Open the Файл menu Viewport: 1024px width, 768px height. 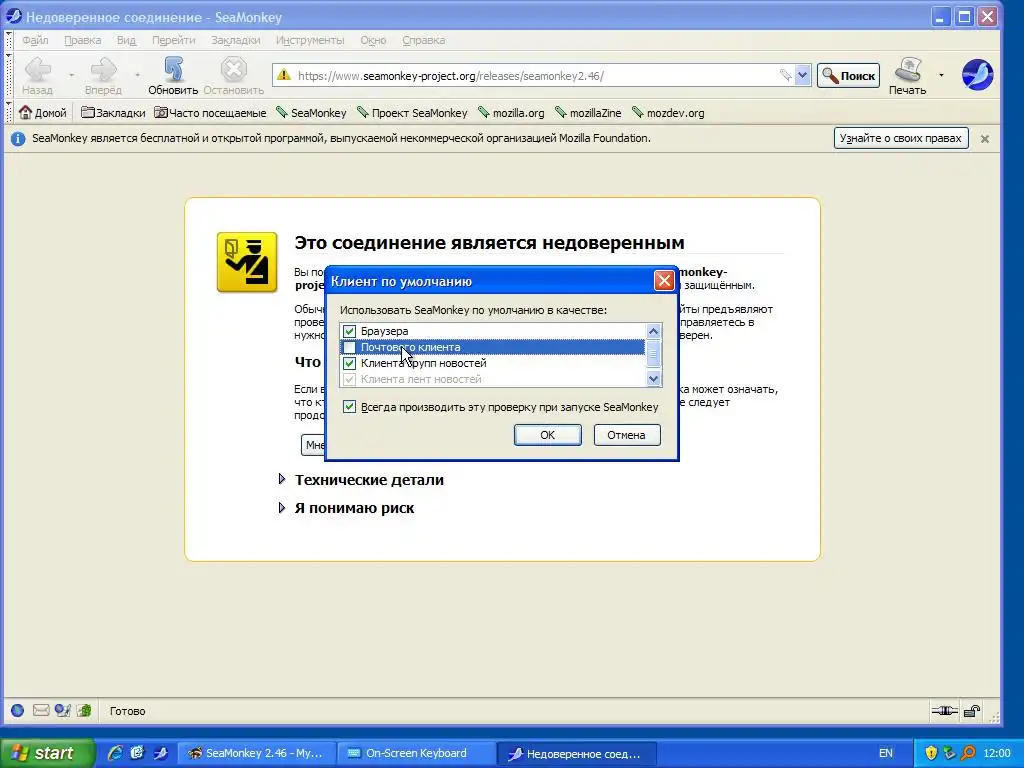(35, 40)
